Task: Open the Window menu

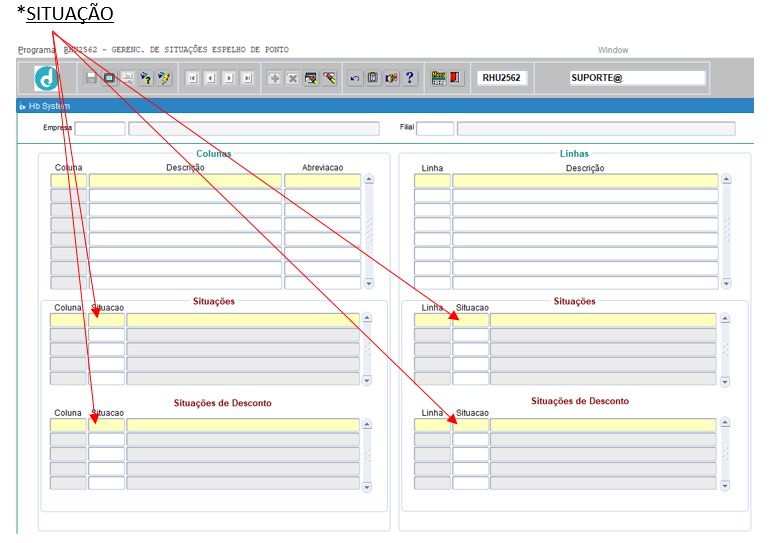Action: tap(613, 50)
